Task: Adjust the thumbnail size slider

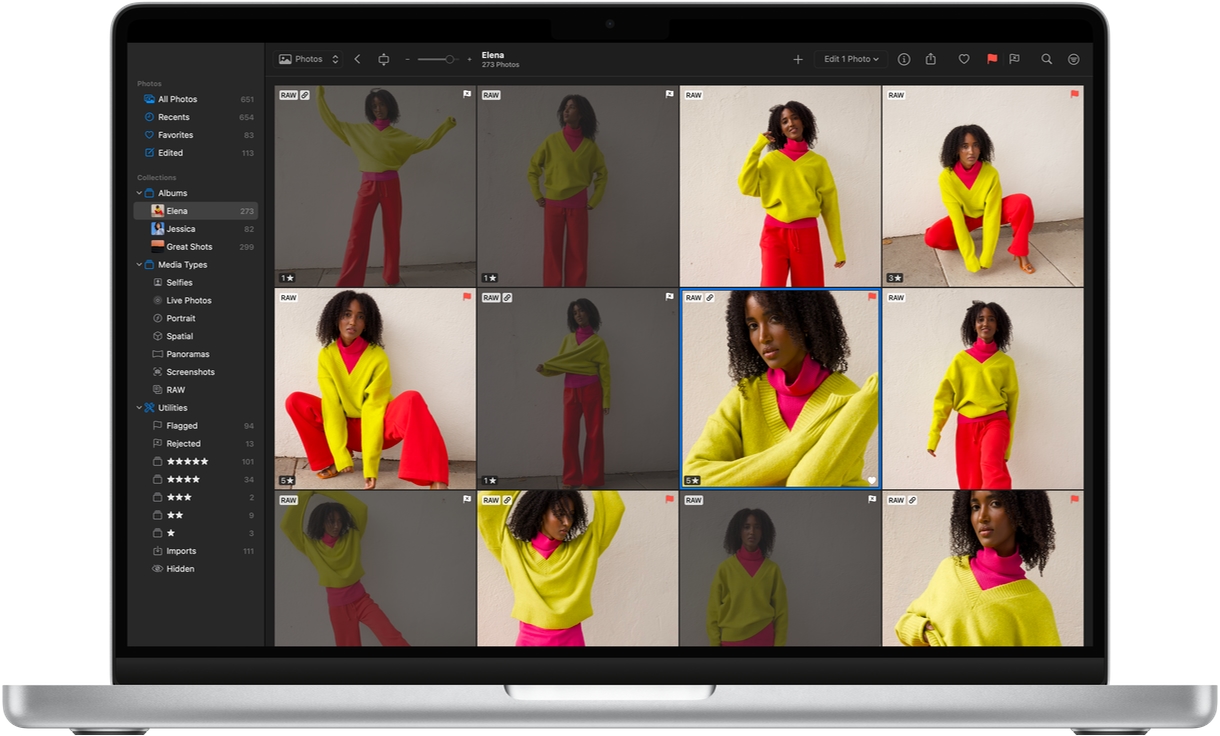Action: [x=438, y=59]
